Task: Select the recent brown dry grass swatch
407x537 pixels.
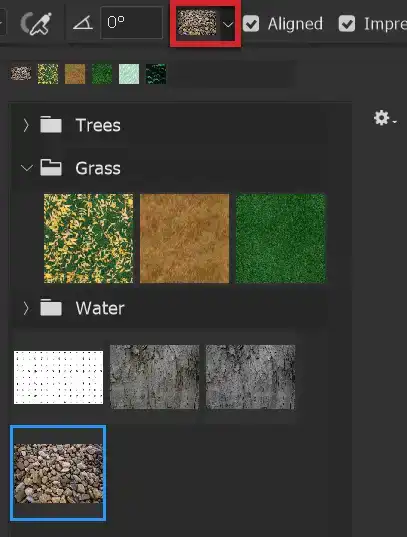Action: (x=75, y=74)
